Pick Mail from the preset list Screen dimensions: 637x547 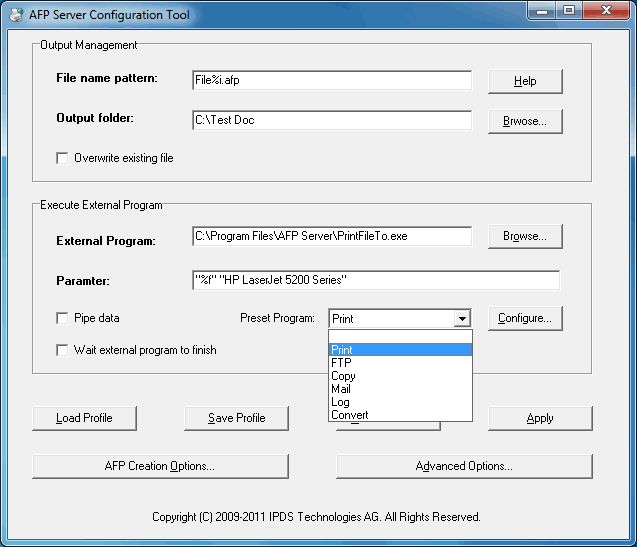(x=400, y=389)
